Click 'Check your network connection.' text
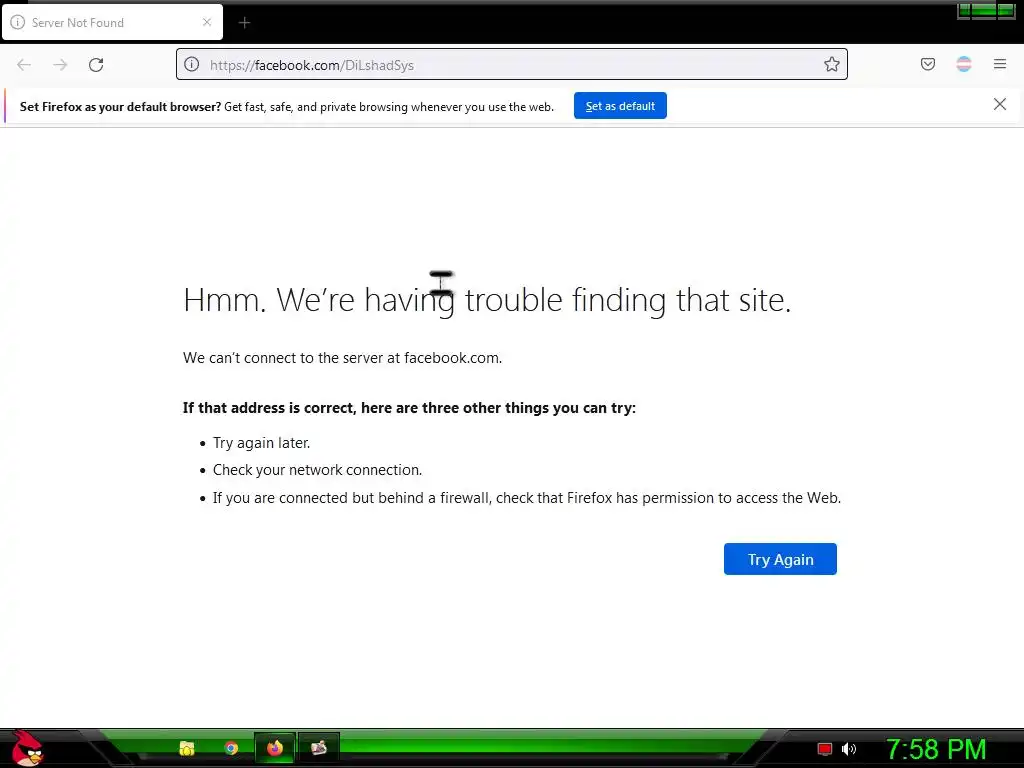Screen dimensions: 1024x768 pos(317,470)
